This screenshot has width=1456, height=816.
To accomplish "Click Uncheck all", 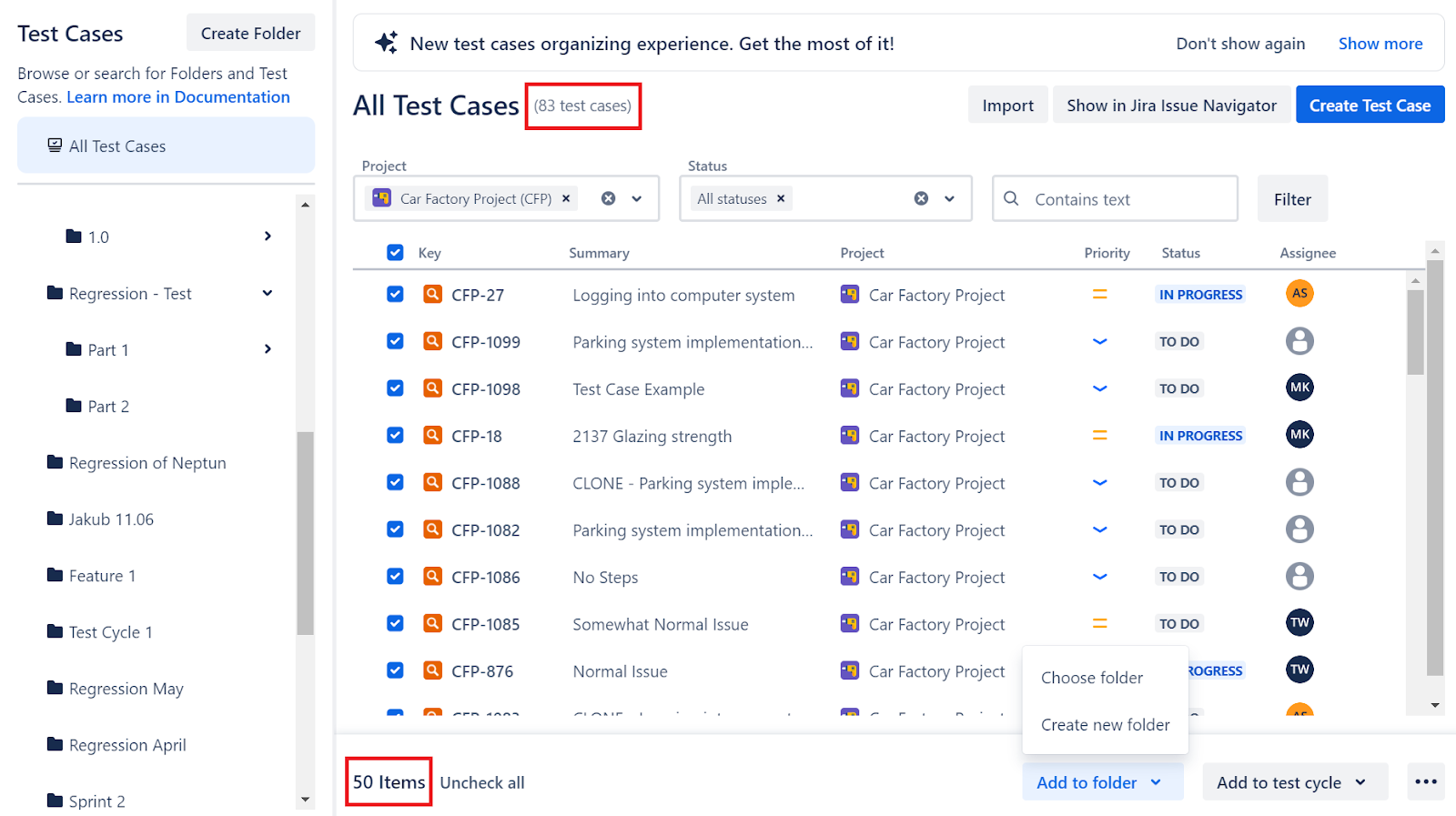I will (481, 782).
